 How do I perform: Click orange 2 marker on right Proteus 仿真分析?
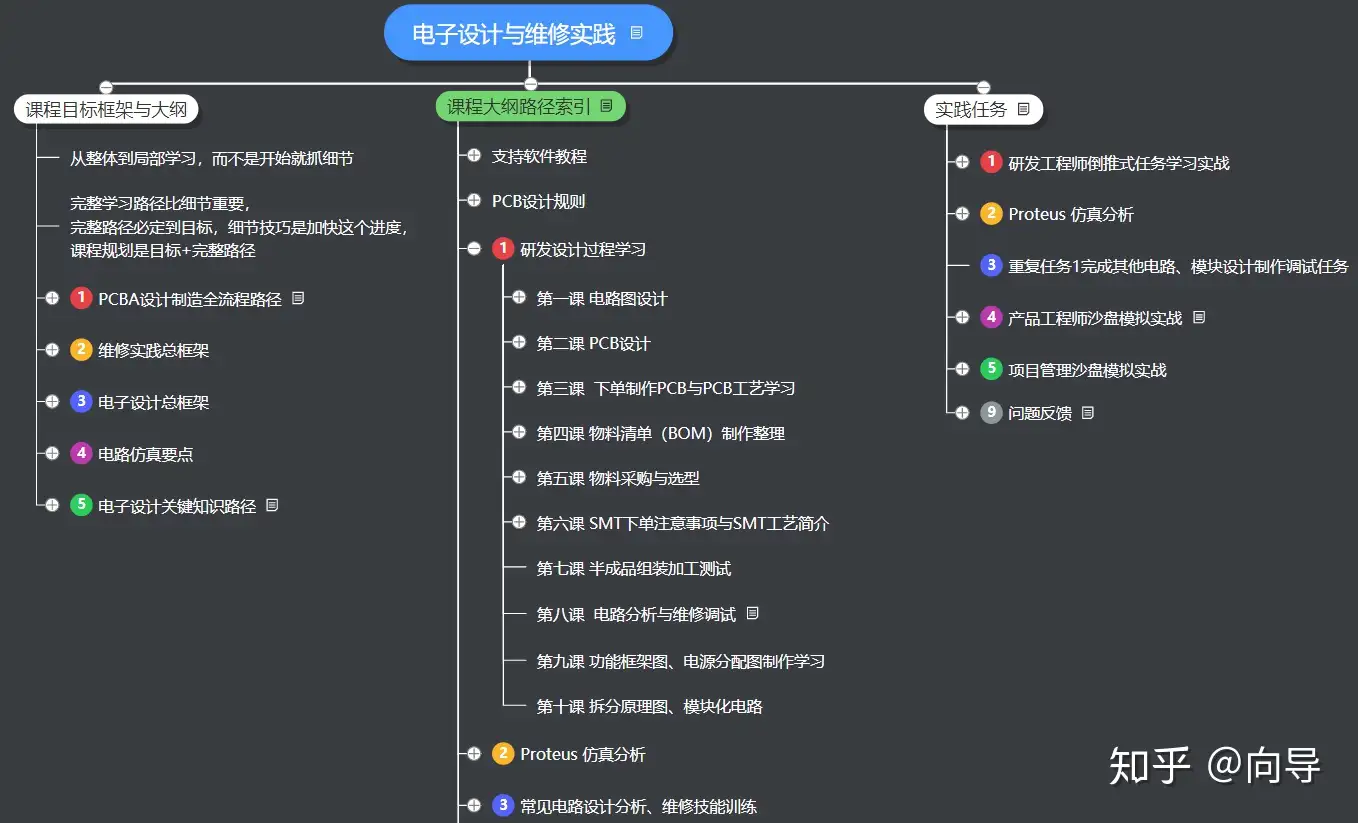[991, 213]
